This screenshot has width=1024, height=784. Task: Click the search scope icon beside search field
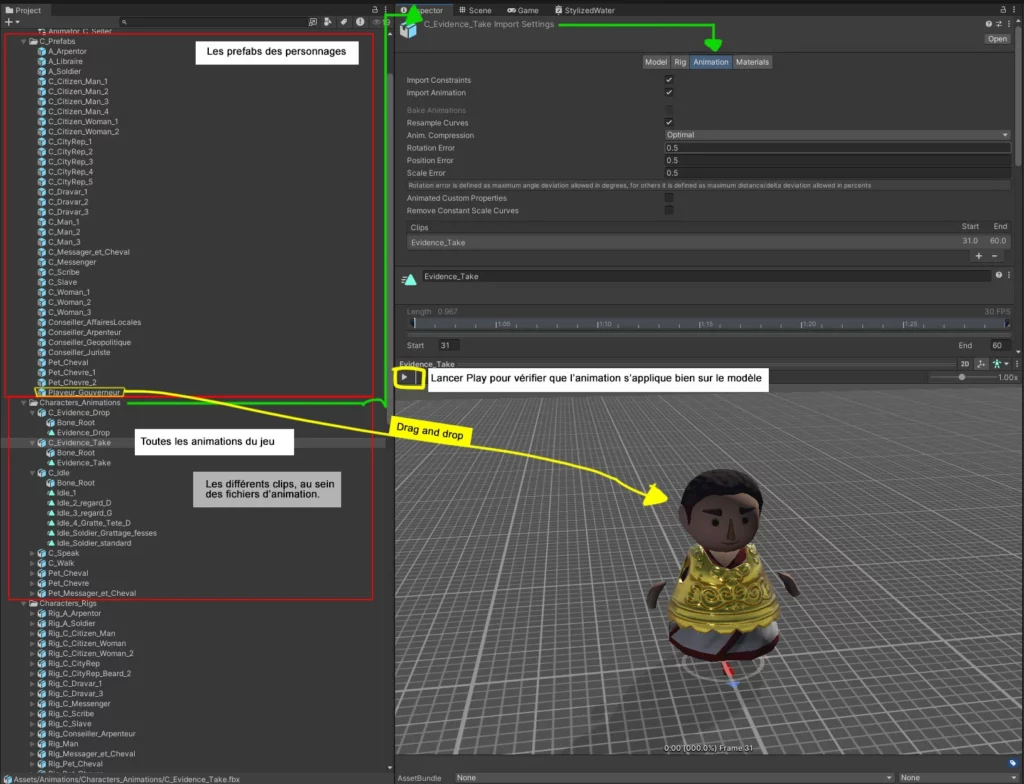click(312, 22)
